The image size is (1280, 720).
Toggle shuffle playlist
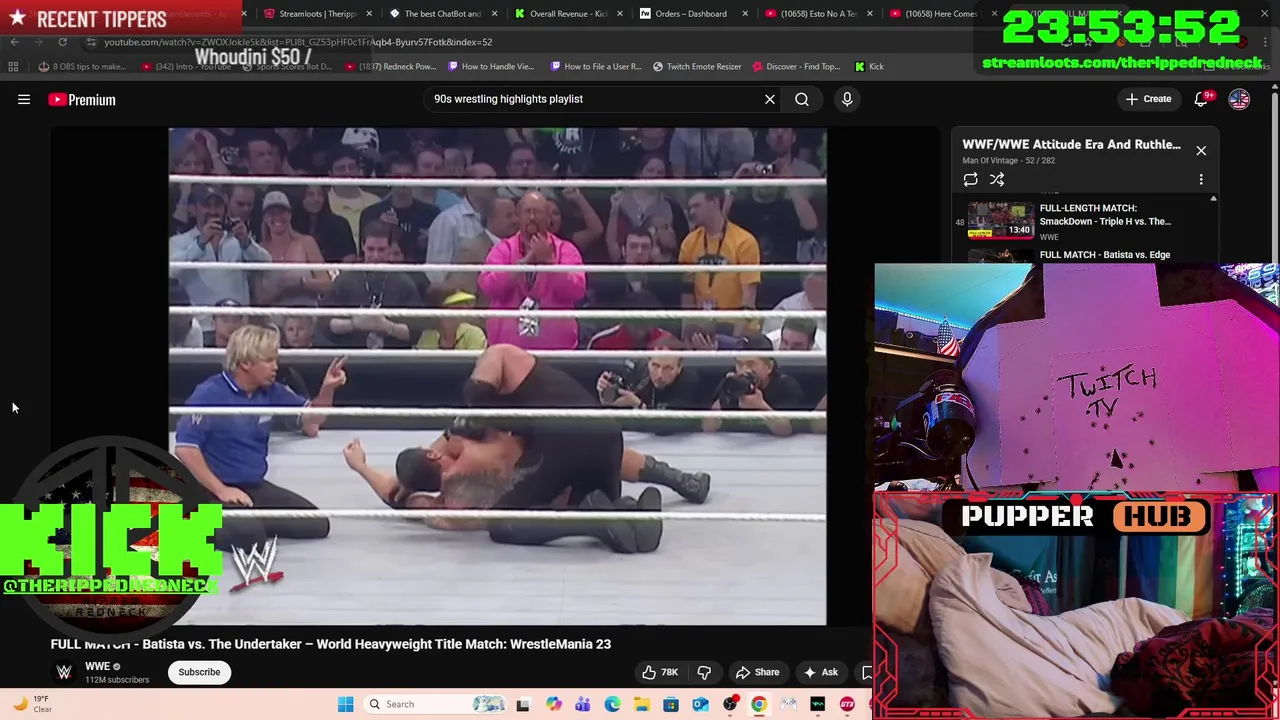[997, 180]
